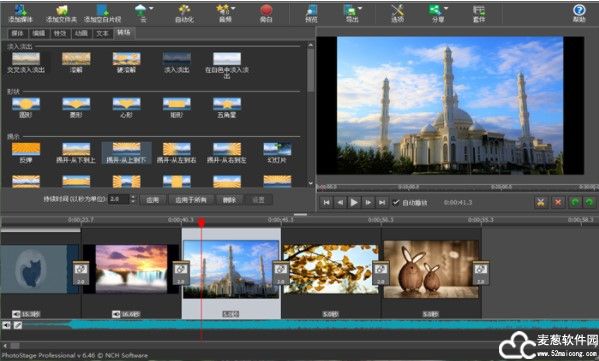
Task: Click transition icon after the waterfall clip
Action: pos(181,273)
